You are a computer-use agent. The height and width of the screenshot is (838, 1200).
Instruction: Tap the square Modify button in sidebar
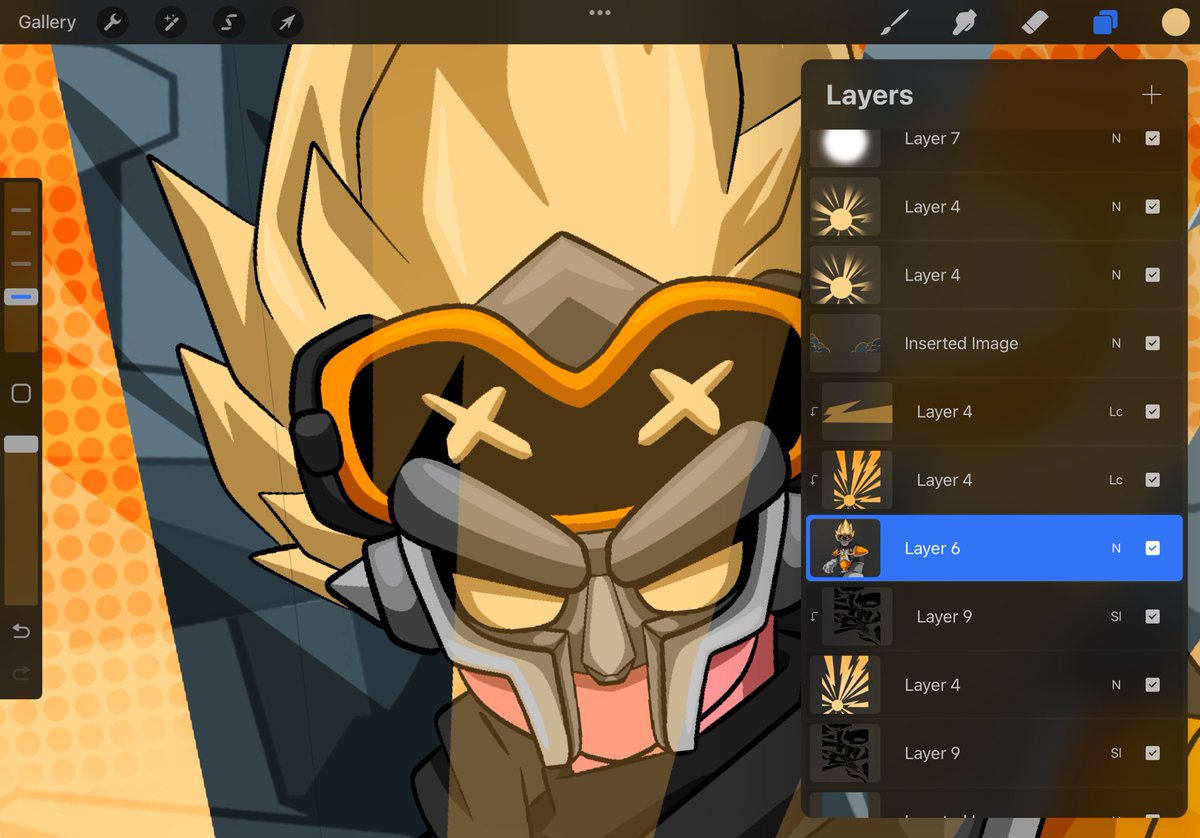point(21,394)
